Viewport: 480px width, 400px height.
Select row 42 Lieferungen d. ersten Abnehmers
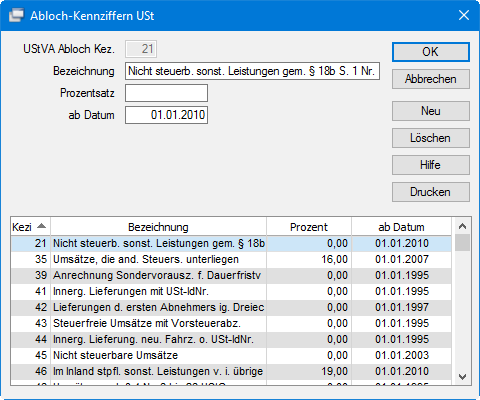pyautogui.click(x=231, y=307)
